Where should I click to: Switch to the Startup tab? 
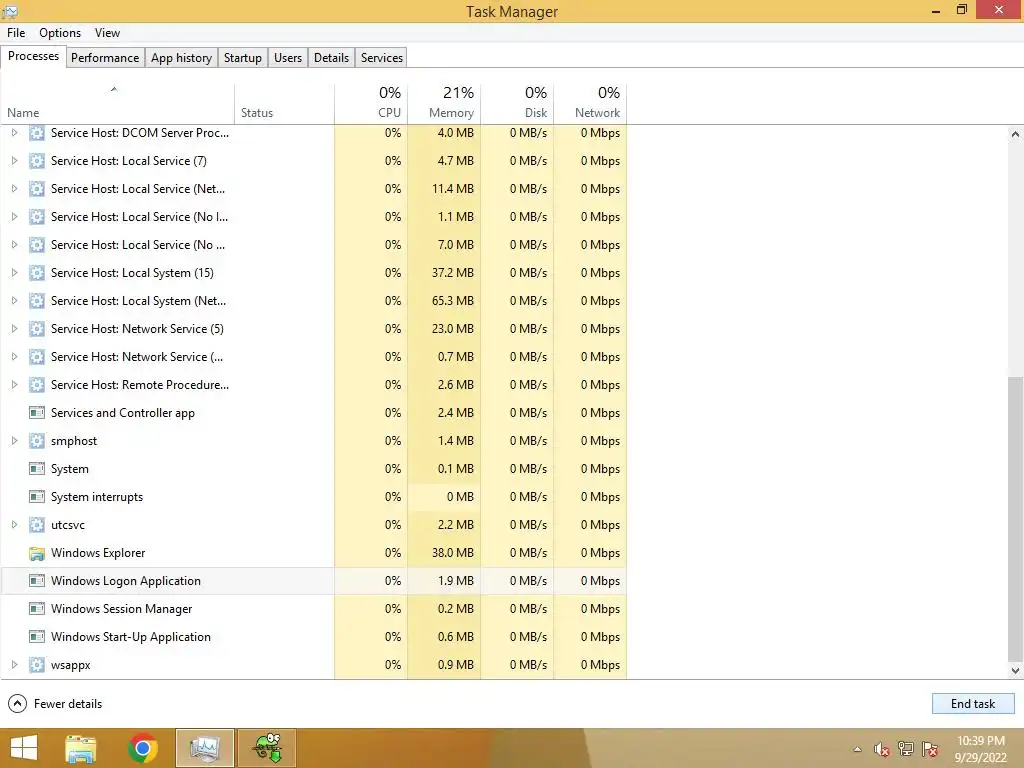click(x=243, y=57)
